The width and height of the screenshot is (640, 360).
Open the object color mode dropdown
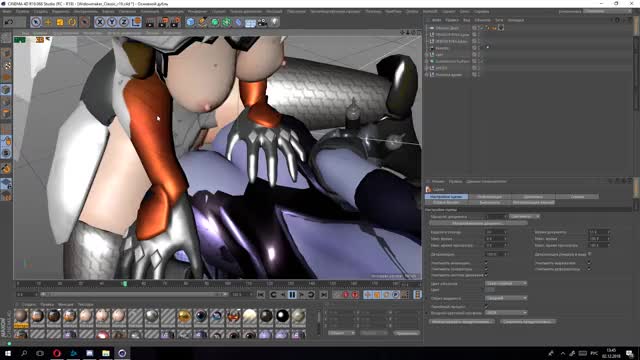tap(506, 283)
